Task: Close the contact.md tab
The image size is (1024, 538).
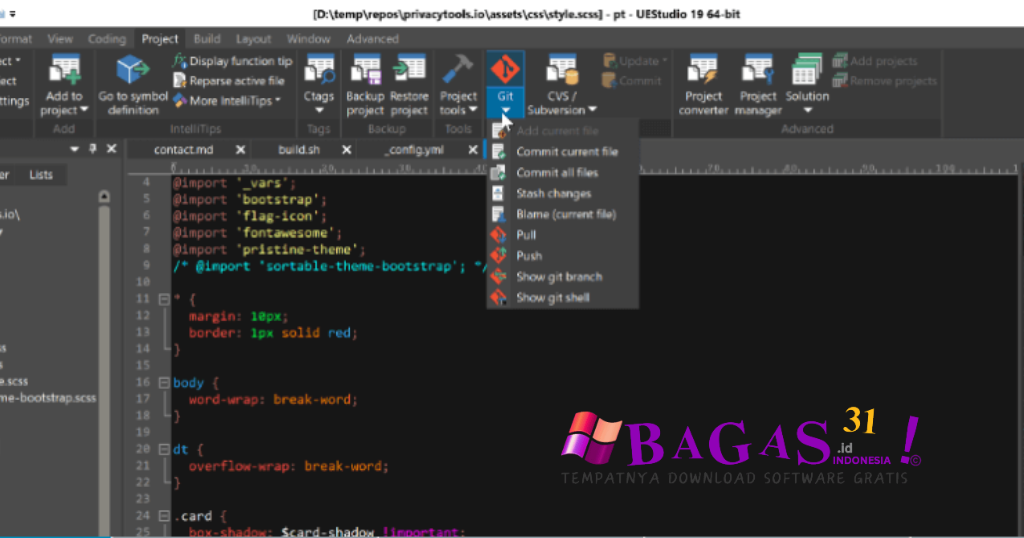Action: click(240, 150)
